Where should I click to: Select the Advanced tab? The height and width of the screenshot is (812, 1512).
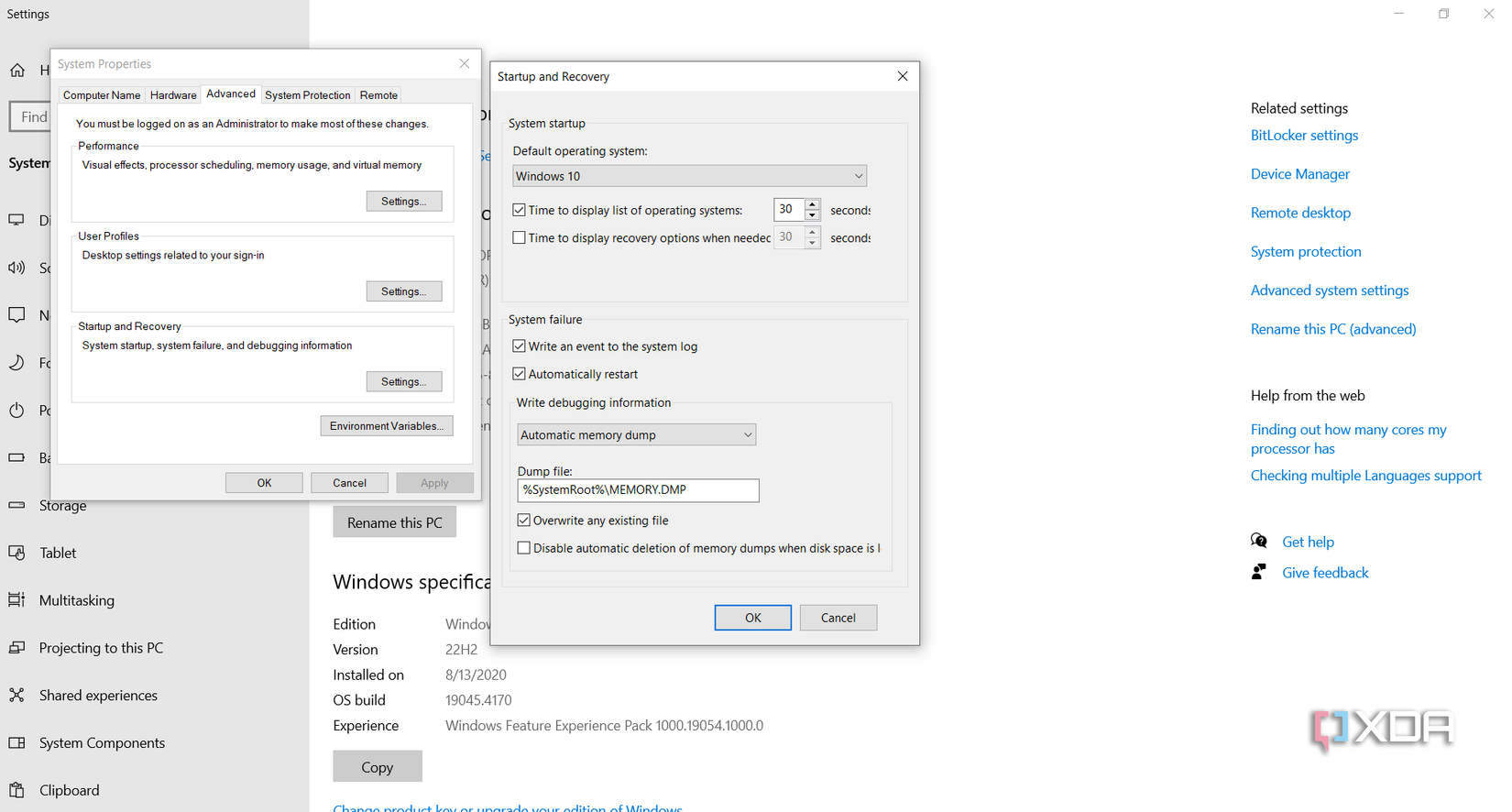click(x=231, y=93)
